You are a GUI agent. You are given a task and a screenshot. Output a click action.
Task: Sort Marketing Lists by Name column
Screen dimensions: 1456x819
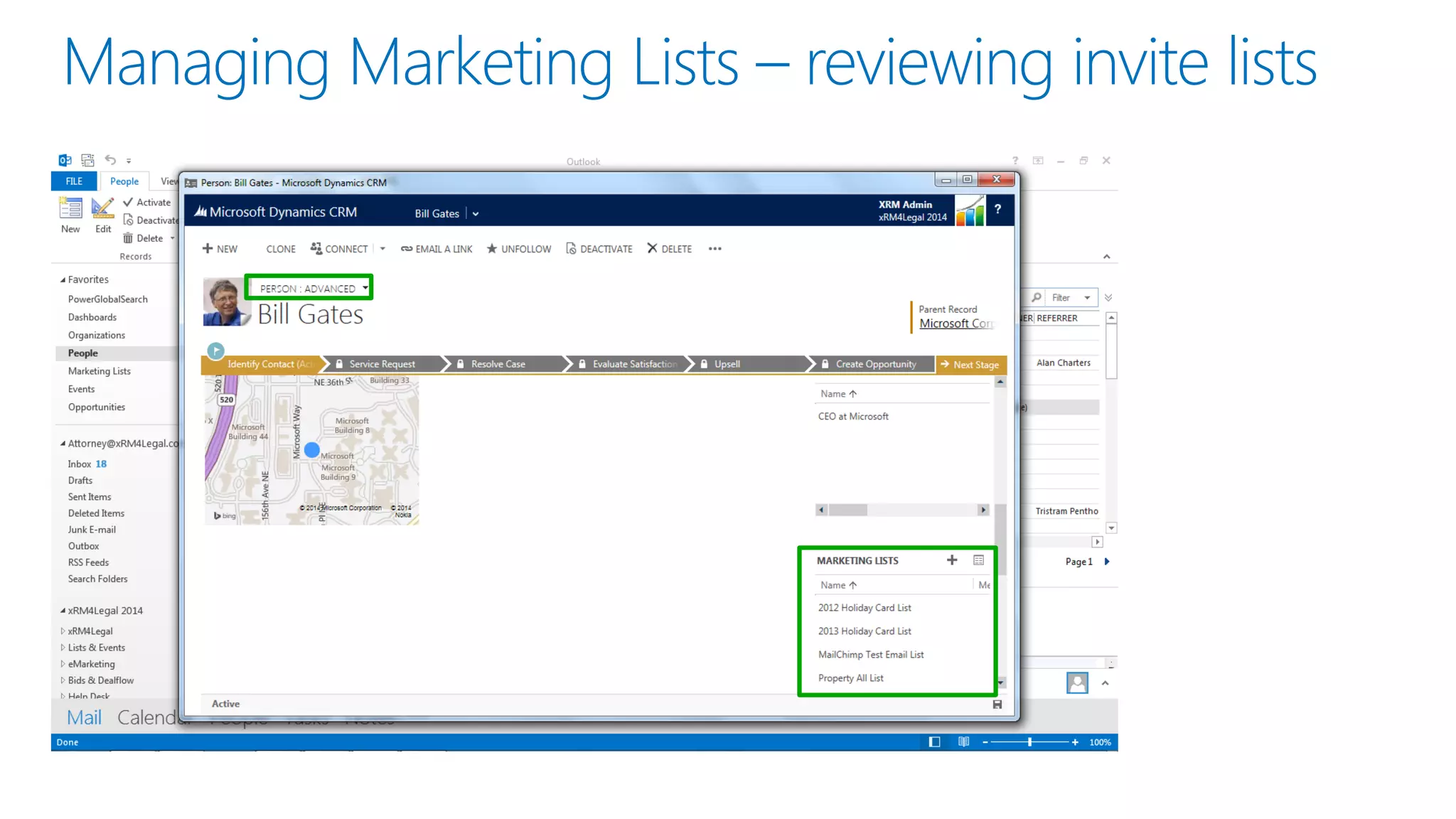tap(839, 585)
